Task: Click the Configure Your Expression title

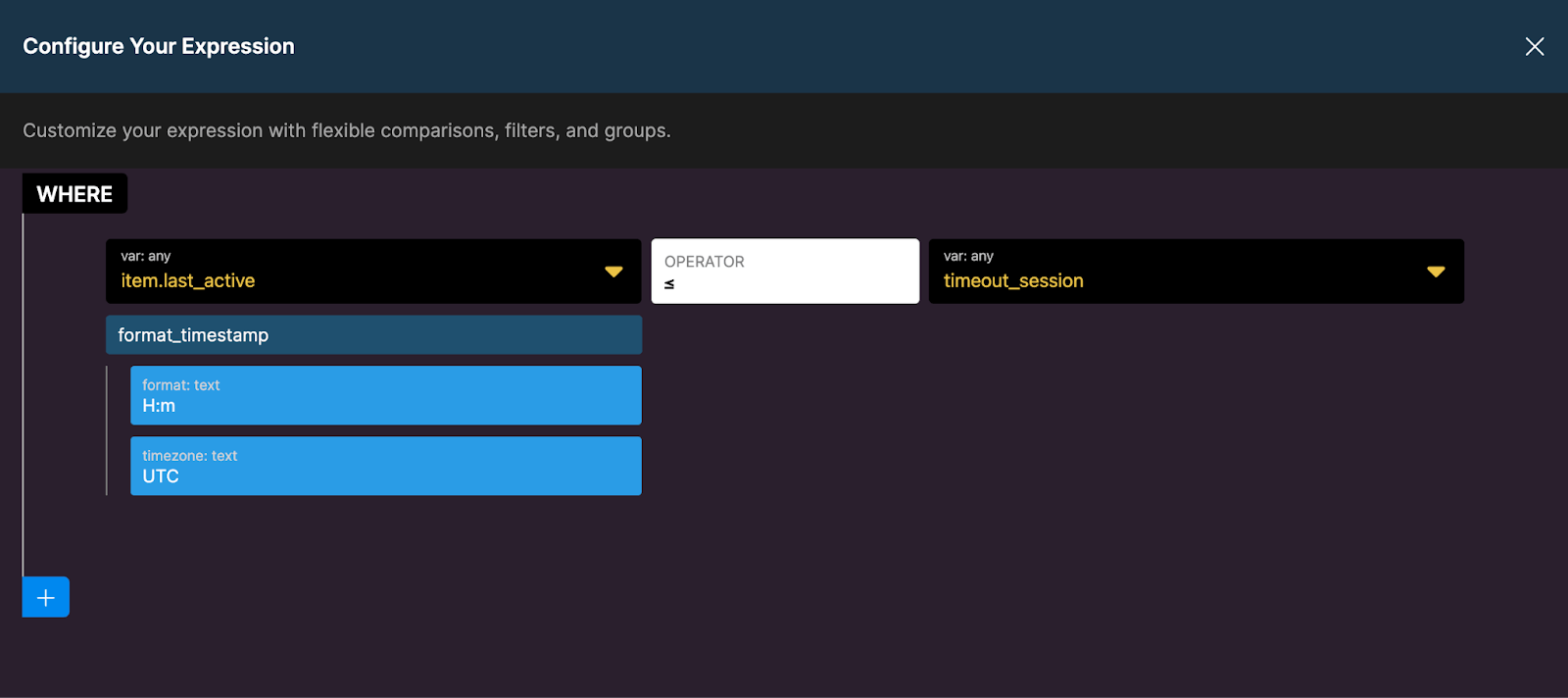Action: (x=159, y=46)
